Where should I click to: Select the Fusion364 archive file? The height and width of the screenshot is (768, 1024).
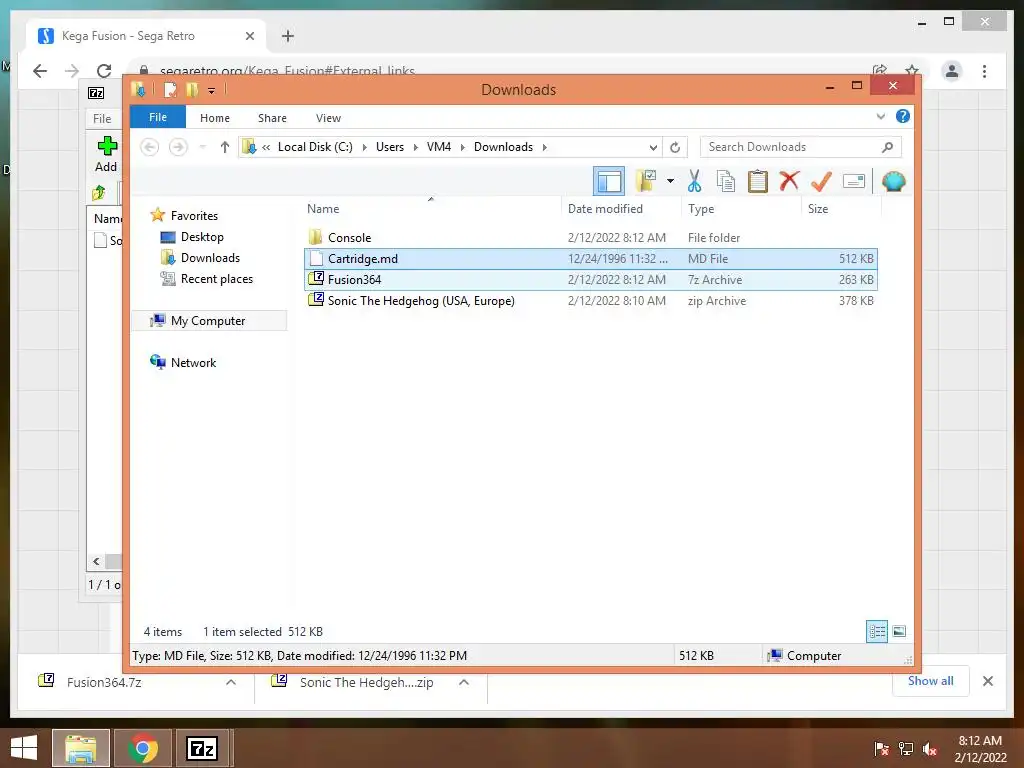(x=591, y=280)
